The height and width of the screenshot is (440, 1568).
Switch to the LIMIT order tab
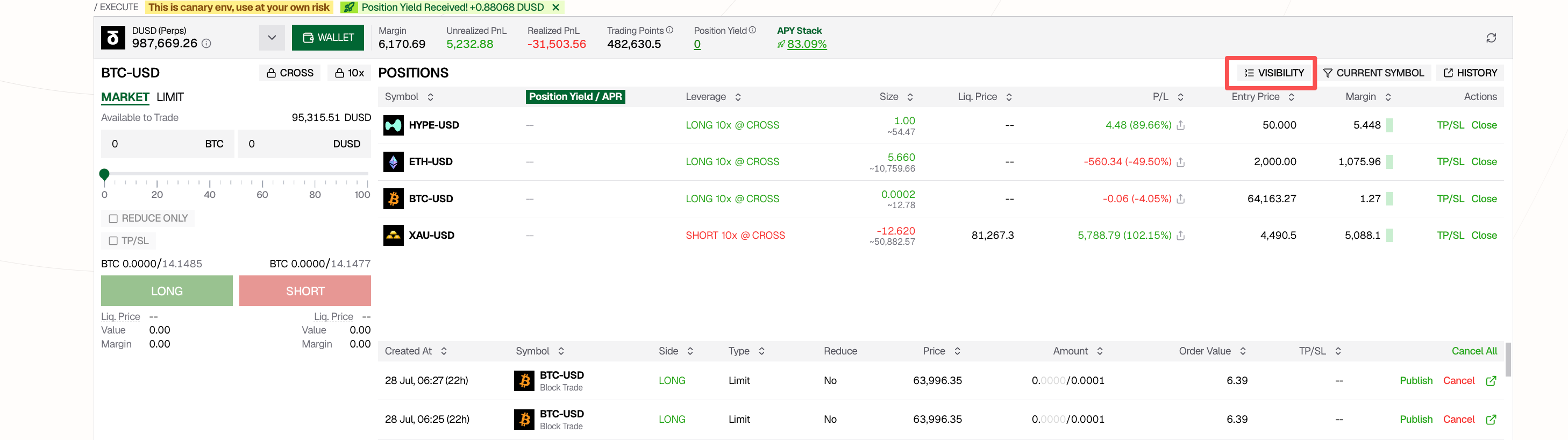pos(170,97)
